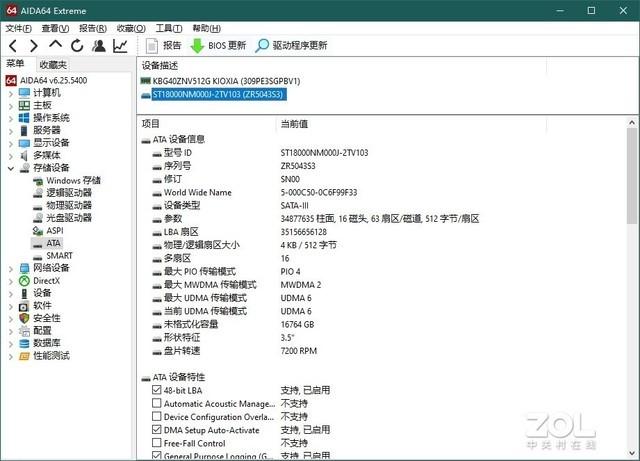The image size is (640, 461).
Task: Refresh the current page
Action: (77, 46)
